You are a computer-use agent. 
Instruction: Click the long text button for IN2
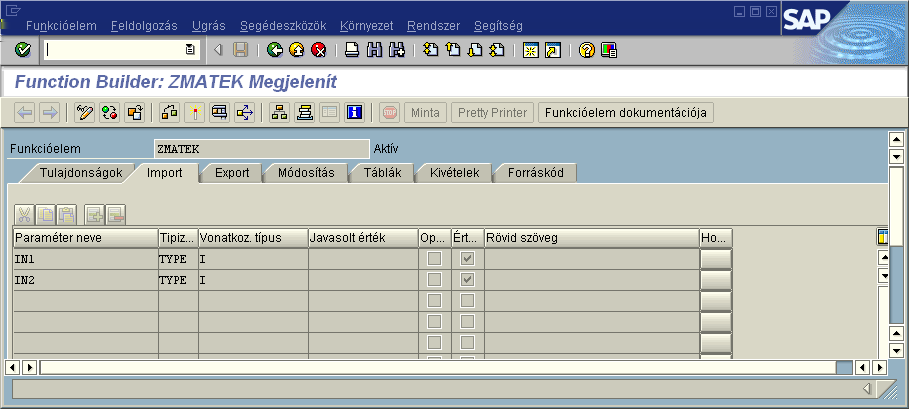click(x=716, y=280)
